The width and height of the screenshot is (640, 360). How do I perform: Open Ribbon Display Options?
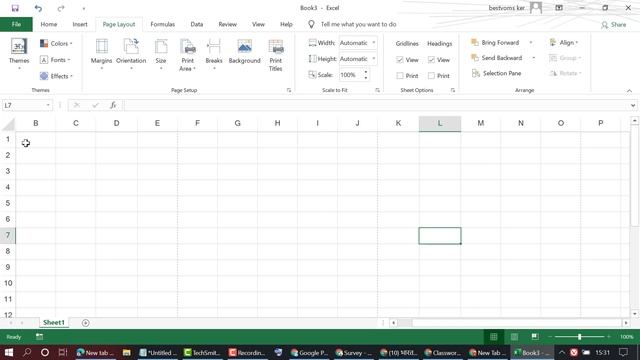click(559, 8)
